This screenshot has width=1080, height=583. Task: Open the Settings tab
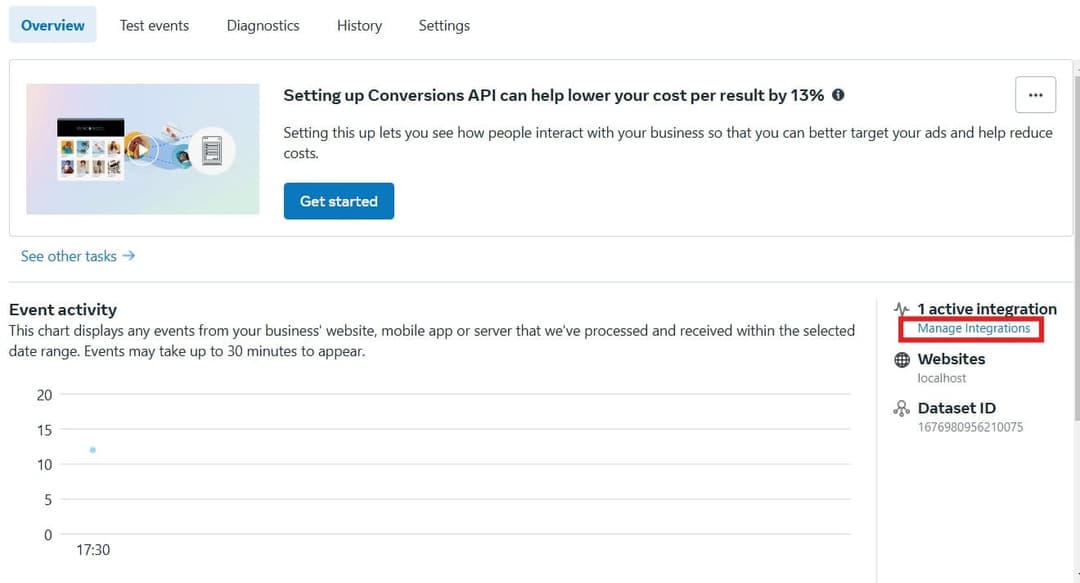tap(444, 25)
